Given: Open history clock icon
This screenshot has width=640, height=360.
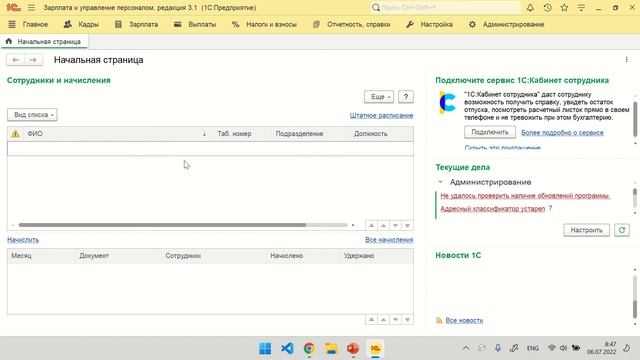Looking at the screenshot, I should pos(547,8).
